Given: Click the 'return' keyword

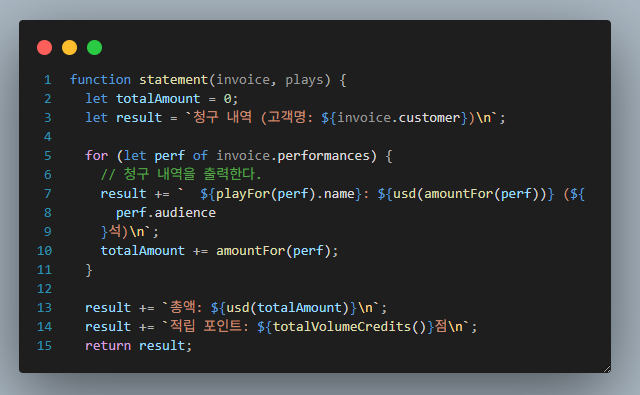Looking at the screenshot, I should click(108, 346).
